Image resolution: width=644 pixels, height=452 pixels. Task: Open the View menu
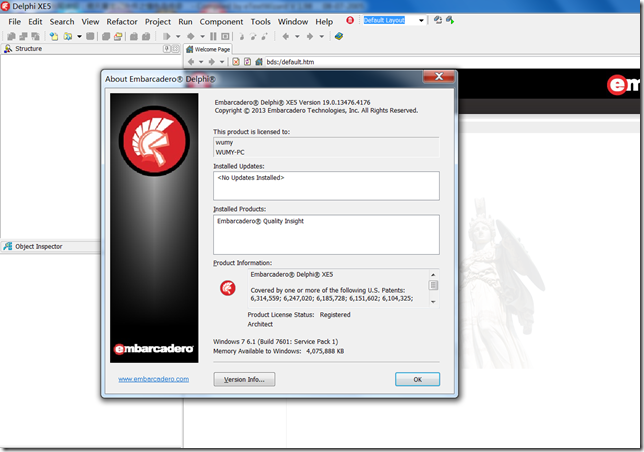click(90, 22)
